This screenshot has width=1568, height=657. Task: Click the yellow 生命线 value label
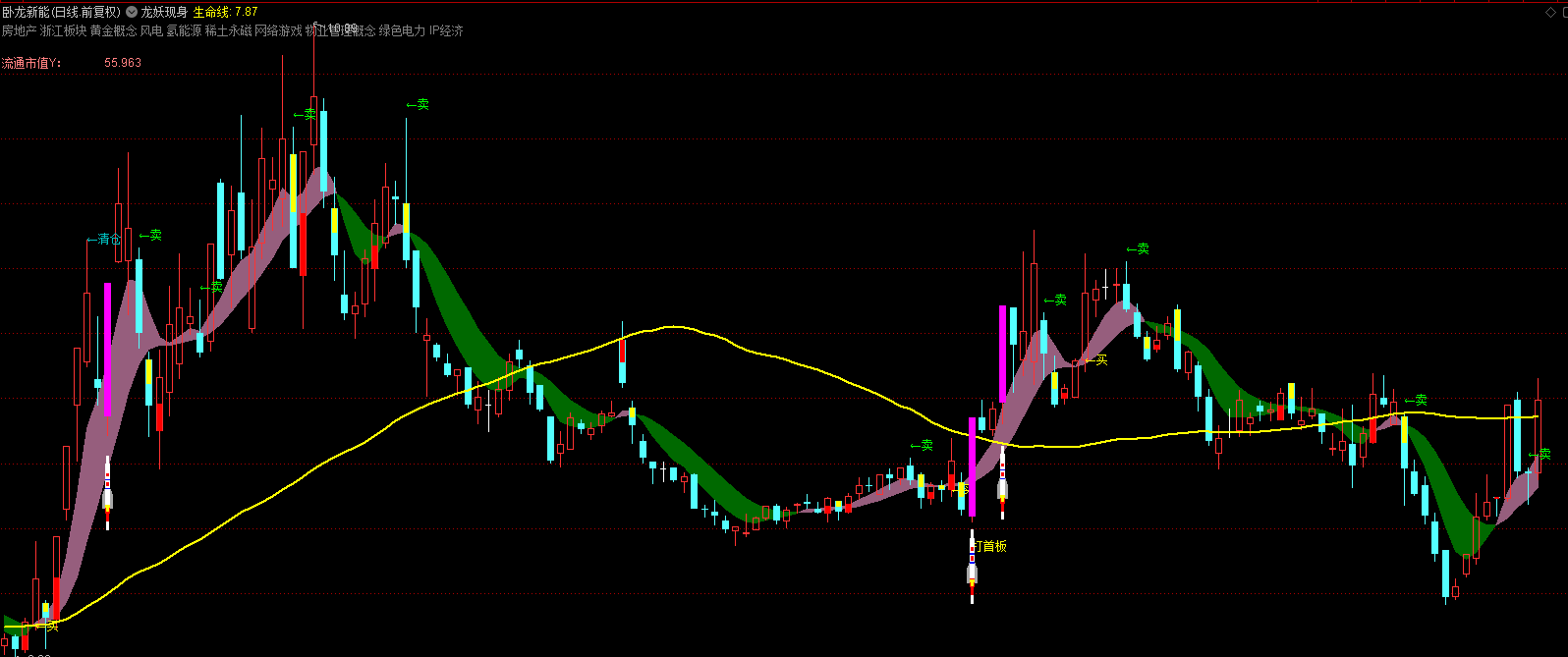point(225,13)
